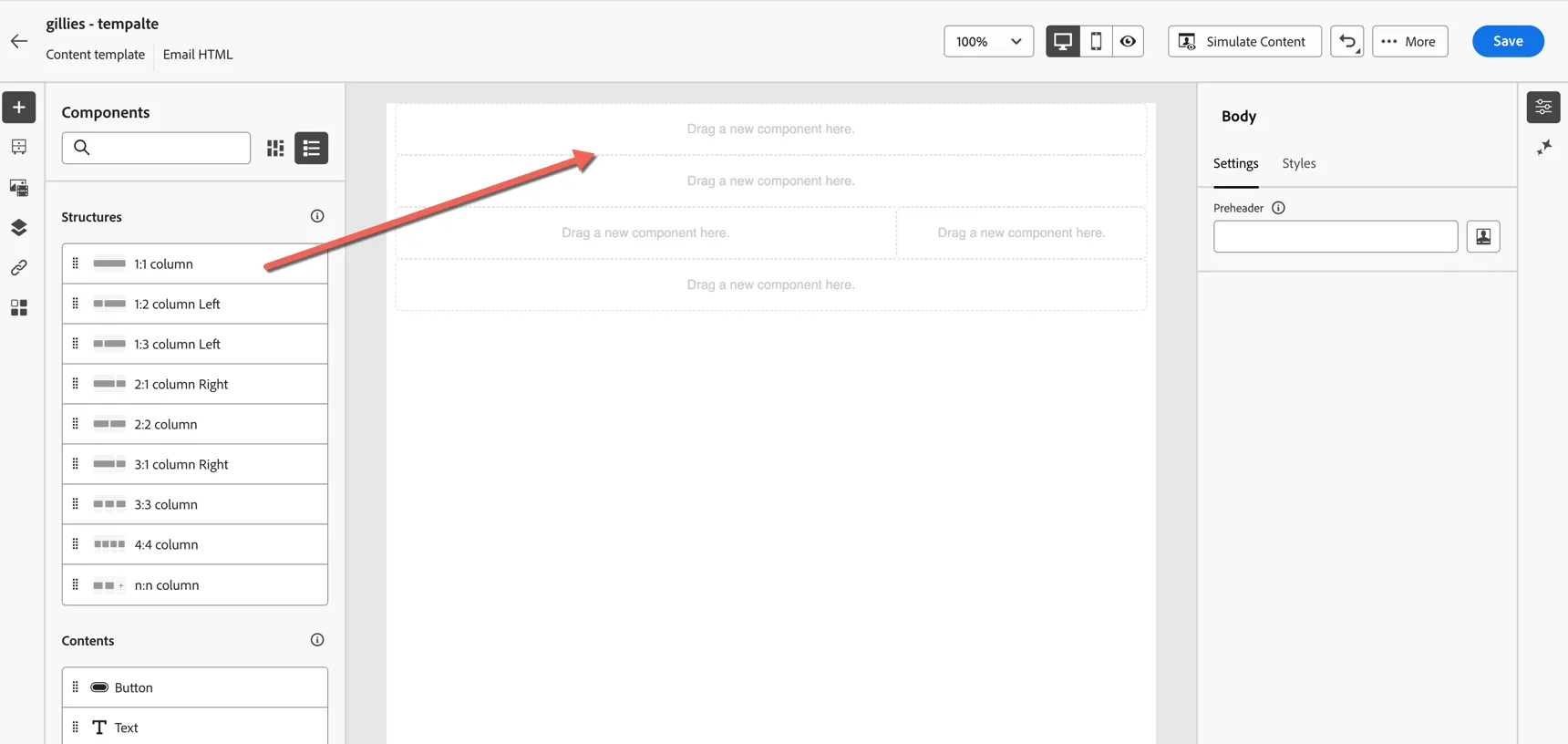Viewport: 1568px width, 744px height.
Task: Click the Preheader text field
Action: tap(1336, 237)
